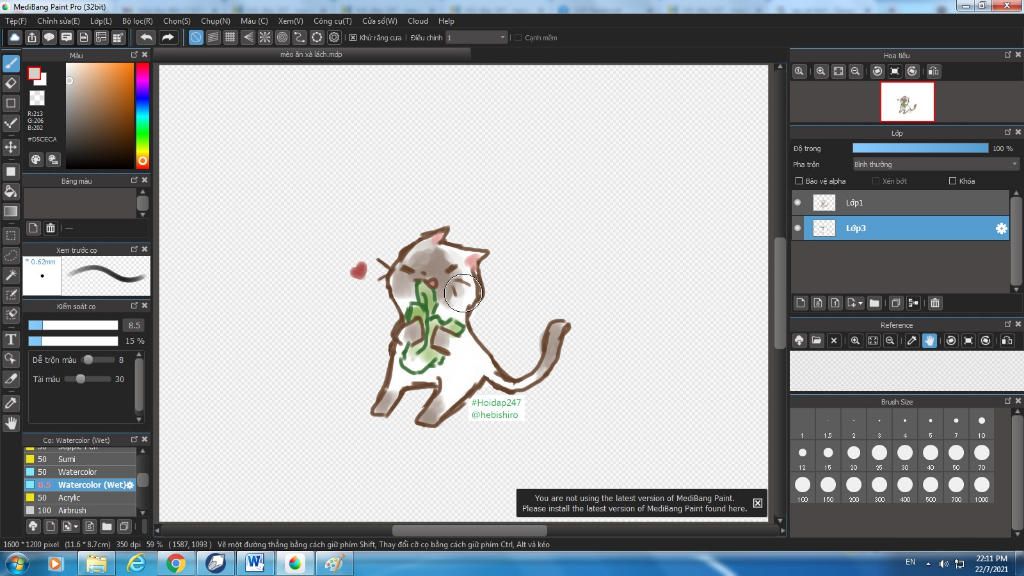Detach the Màu panel with popout icon
This screenshot has width=1024, height=576.
click(x=134, y=55)
